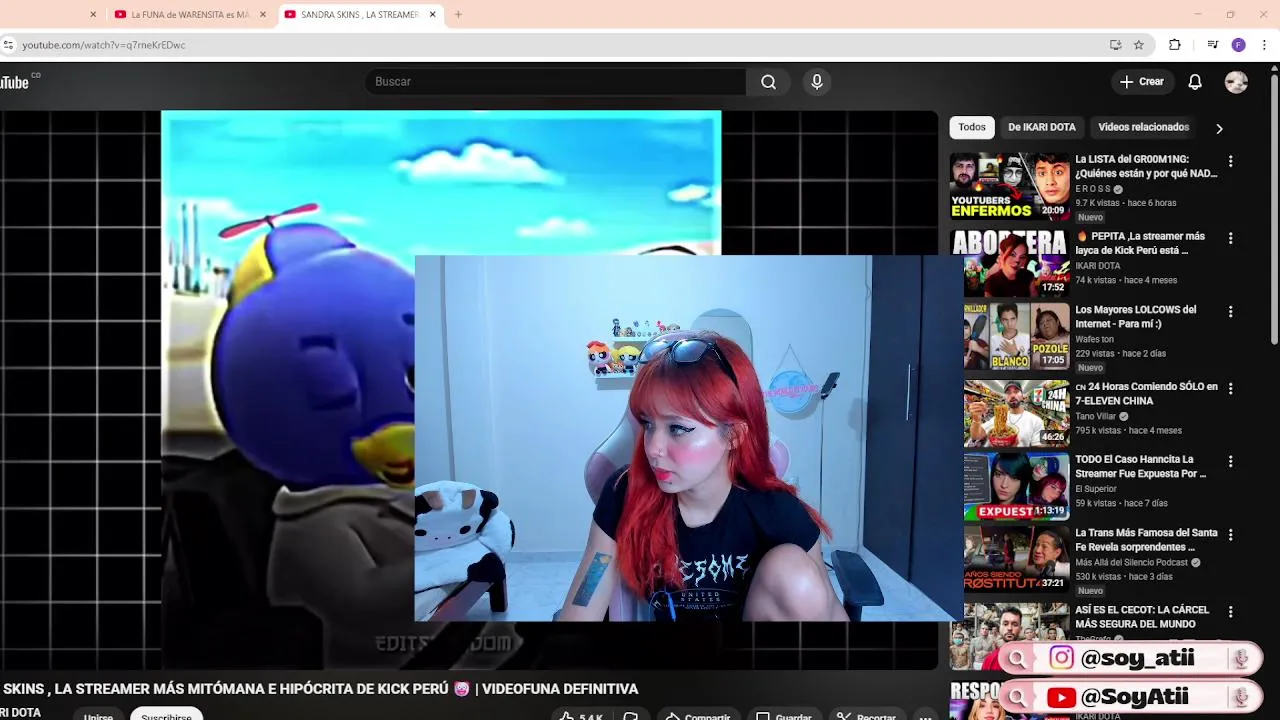
Task: Open Chrome media controls icon
Action: 1212,45
